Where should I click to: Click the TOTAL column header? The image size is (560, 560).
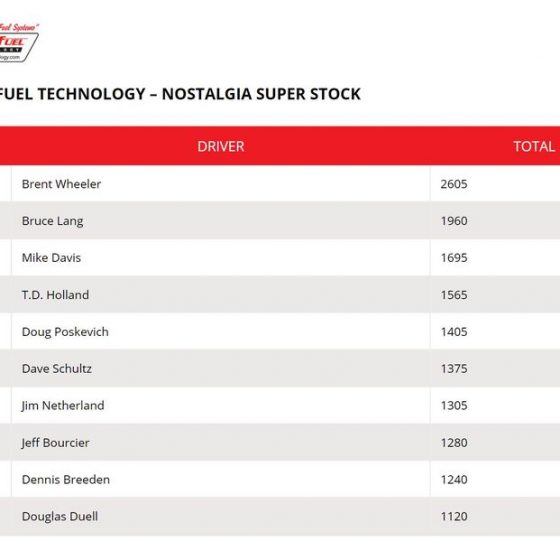[534, 146]
